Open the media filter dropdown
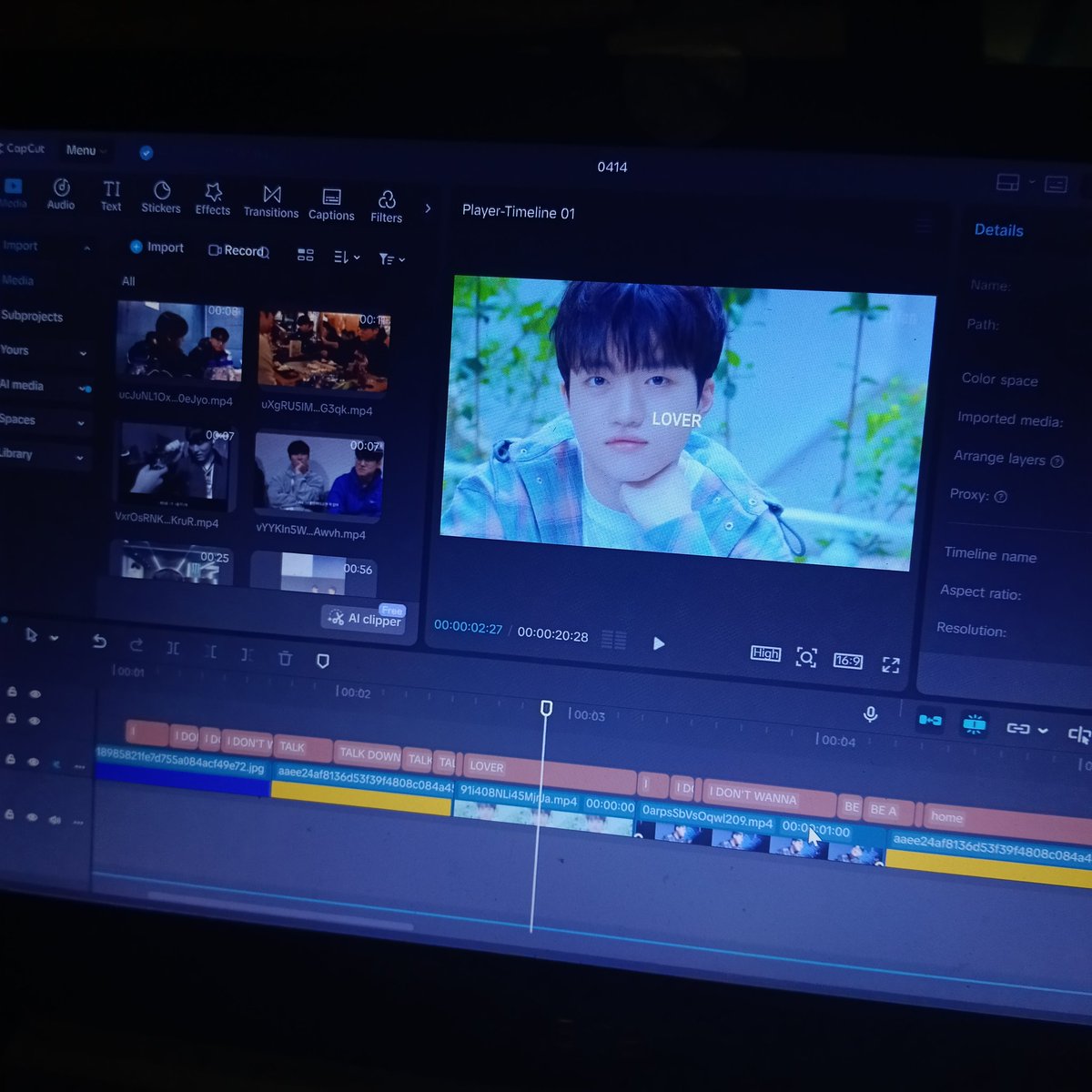 pyautogui.click(x=391, y=259)
